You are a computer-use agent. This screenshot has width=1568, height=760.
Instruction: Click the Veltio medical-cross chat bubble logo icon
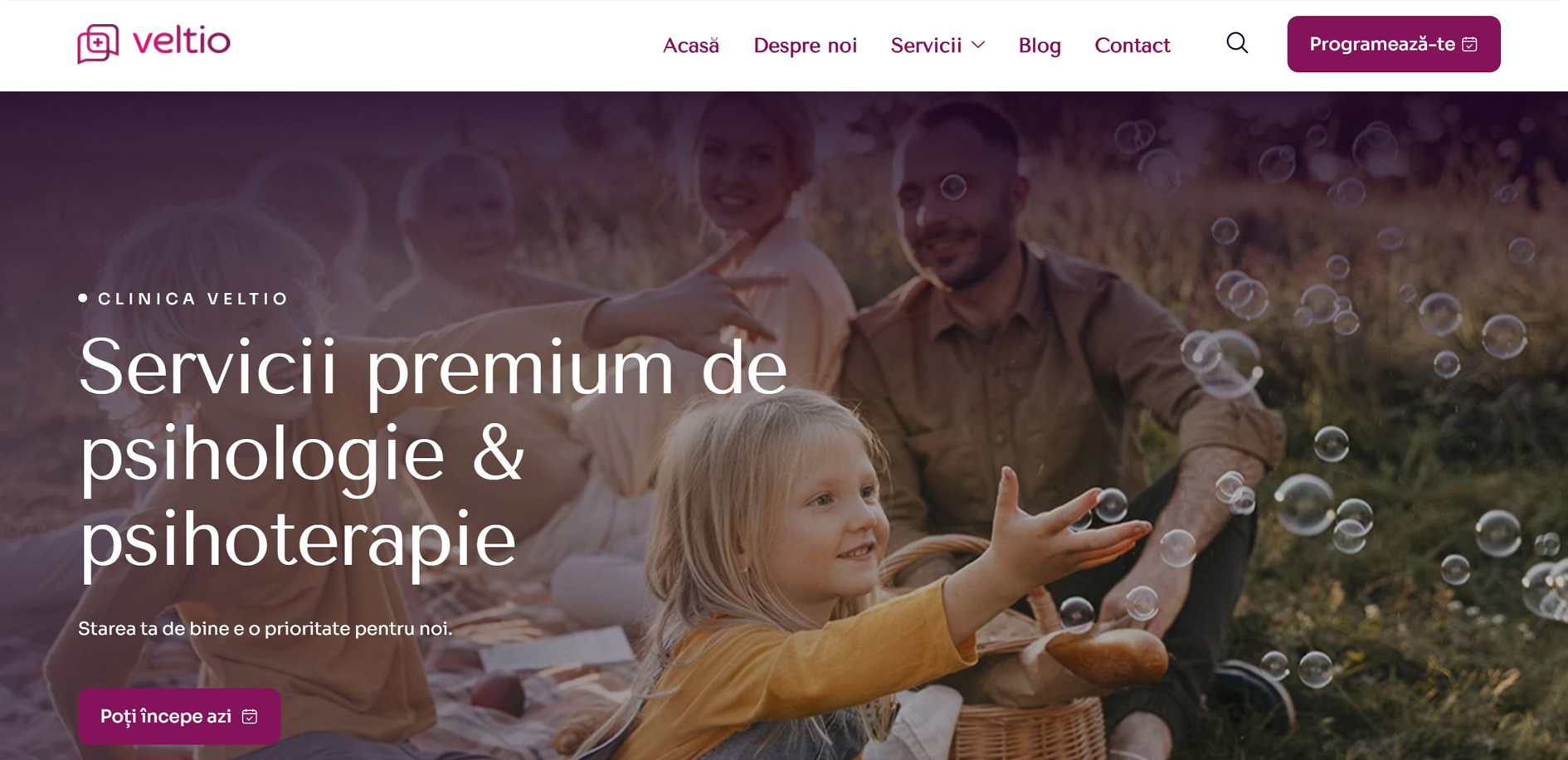pos(98,43)
